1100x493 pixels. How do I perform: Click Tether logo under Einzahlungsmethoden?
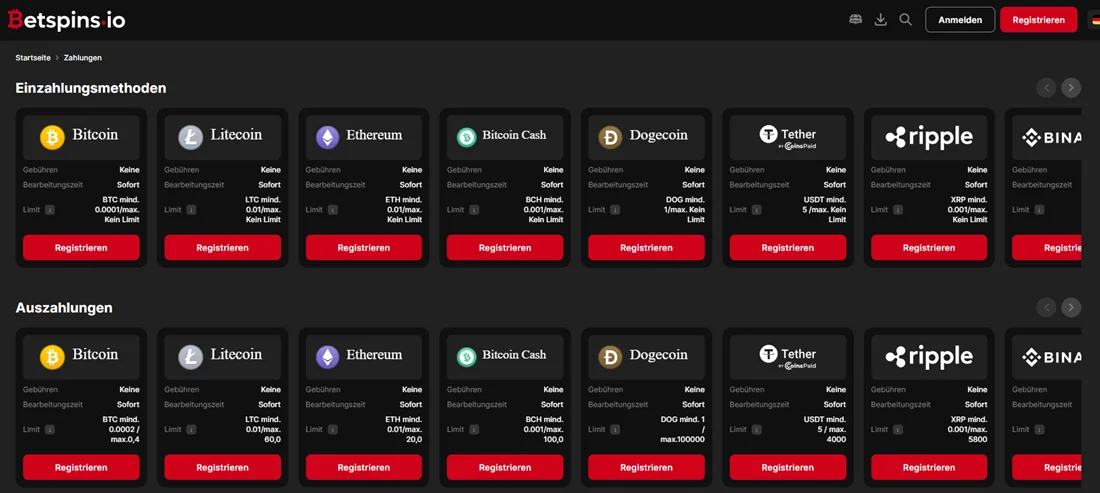[788, 137]
